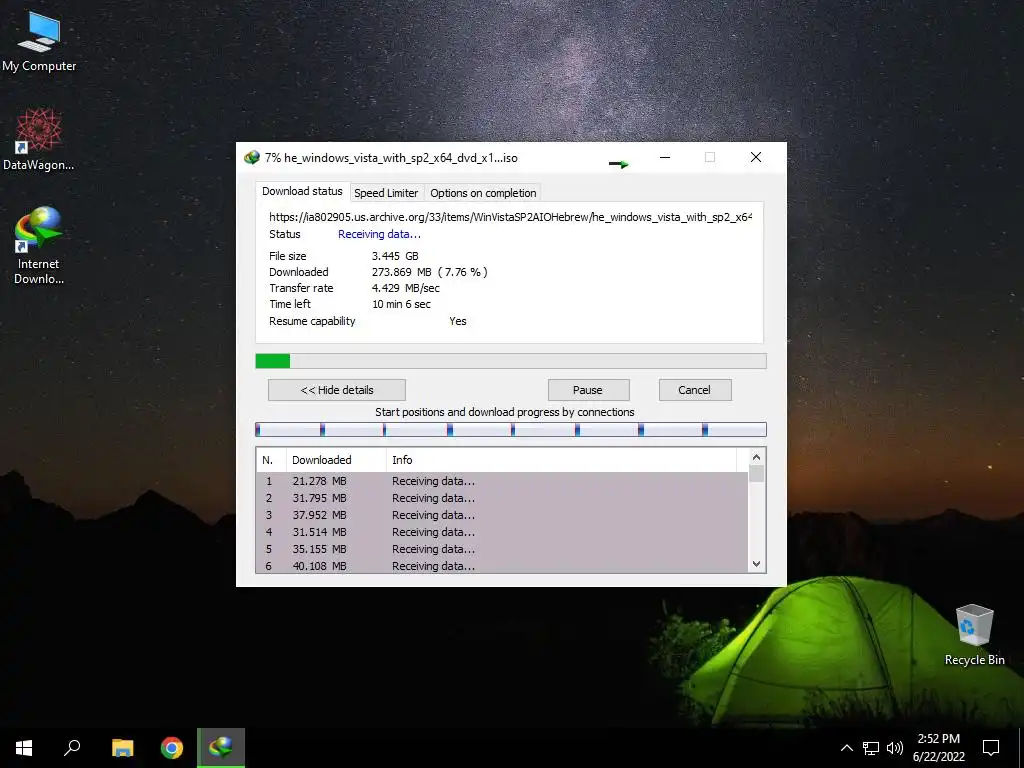Image resolution: width=1024 pixels, height=768 pixels.
Task: Open the Recycle Bin icon
Action: [974, 635]
